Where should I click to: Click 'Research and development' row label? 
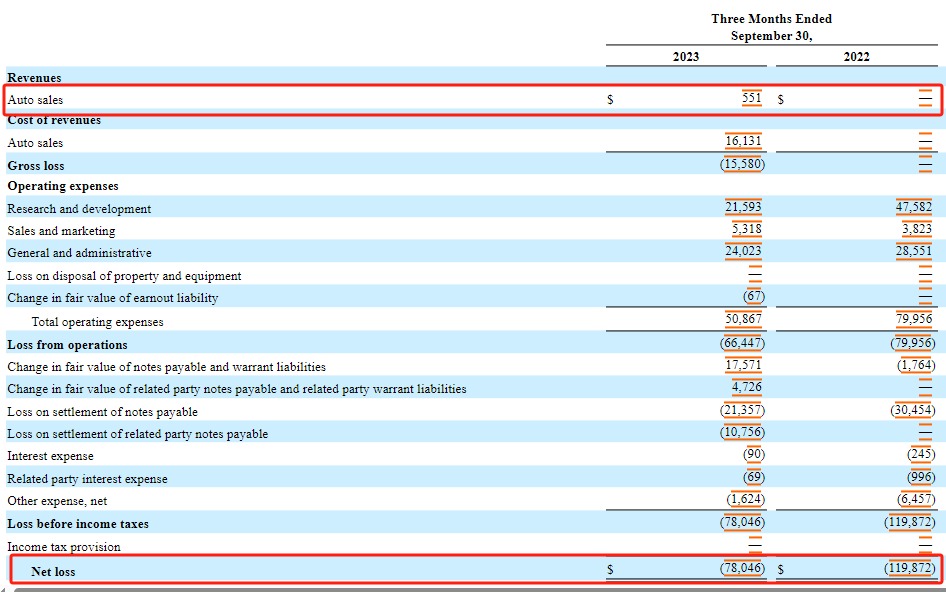[79, 209]
